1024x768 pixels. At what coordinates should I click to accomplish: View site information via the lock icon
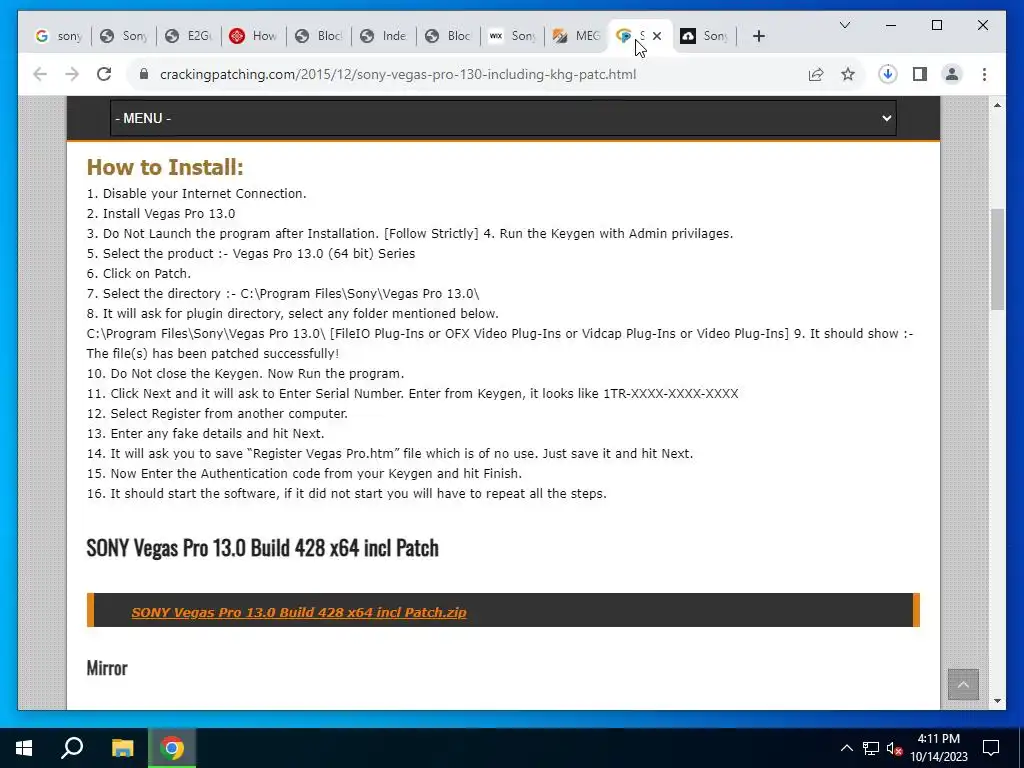pos(144,74)
